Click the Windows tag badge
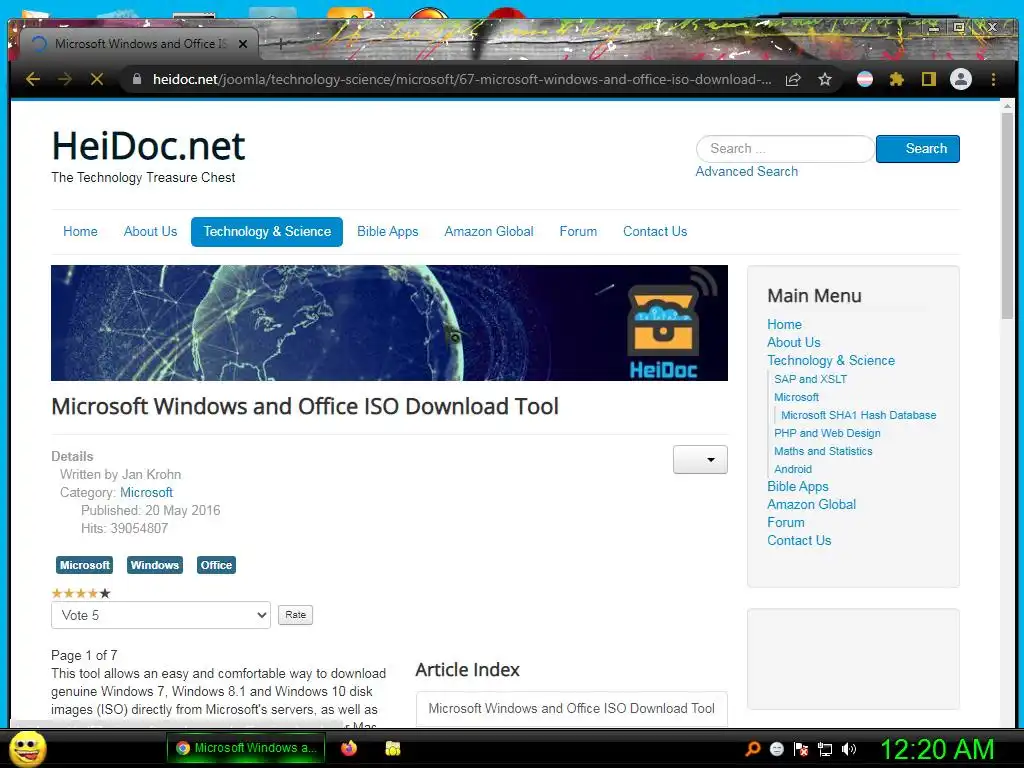The image size is (1024, 768). point(154,565)
